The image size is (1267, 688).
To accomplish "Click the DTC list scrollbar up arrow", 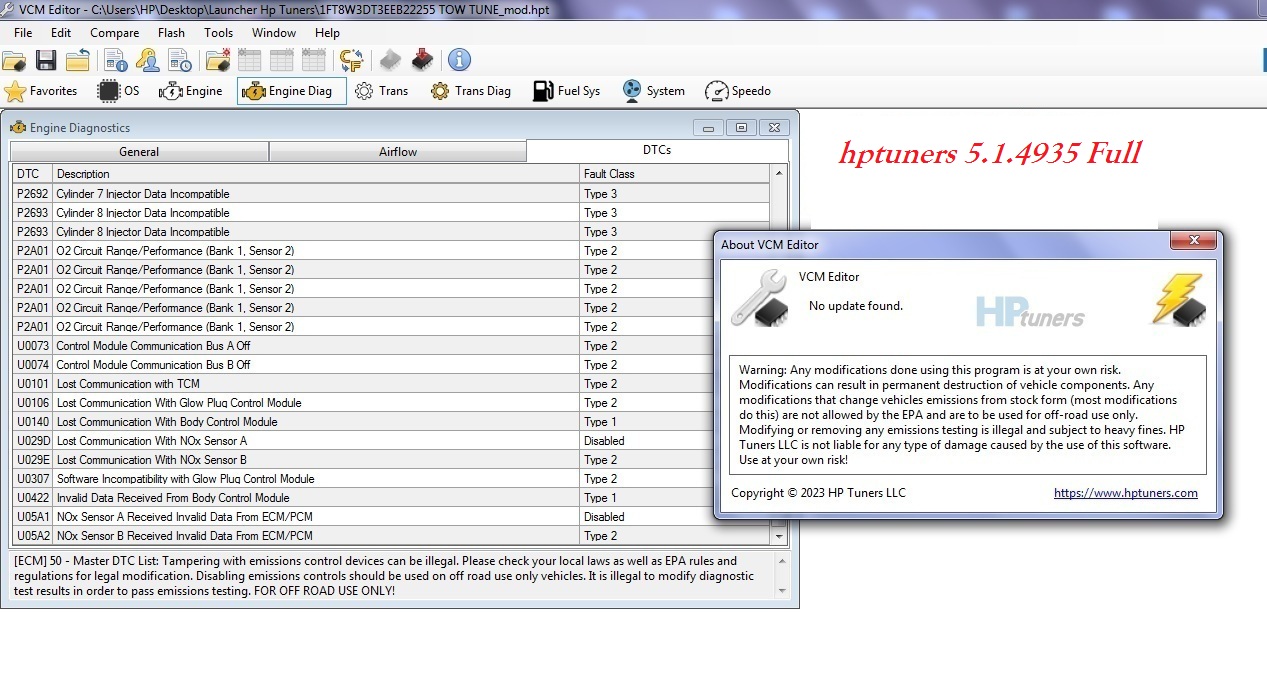I will pos(780,173).
